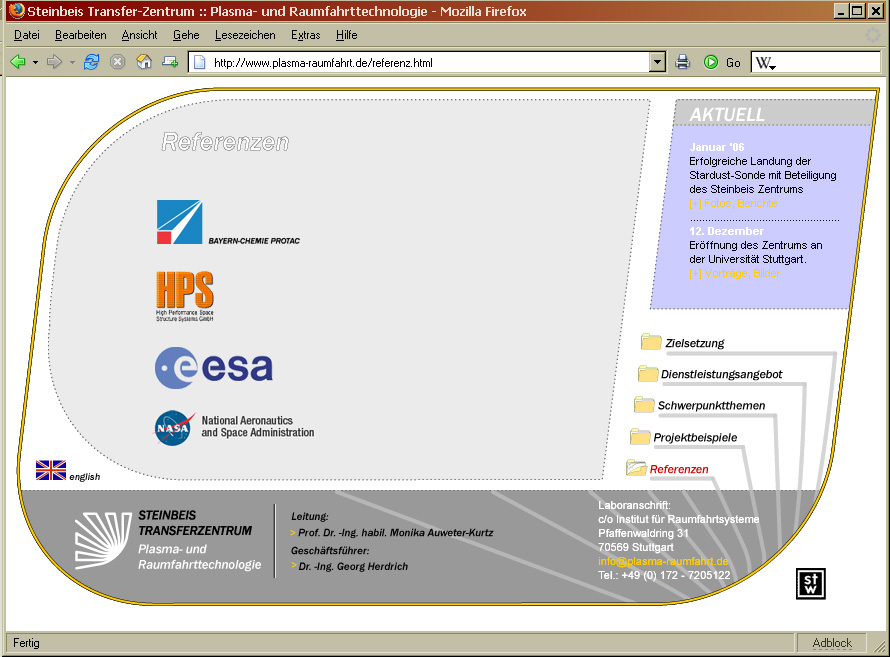Open the Wikipedia search engine dropdown
The image size is (890, 657).
tap(766, 63)
